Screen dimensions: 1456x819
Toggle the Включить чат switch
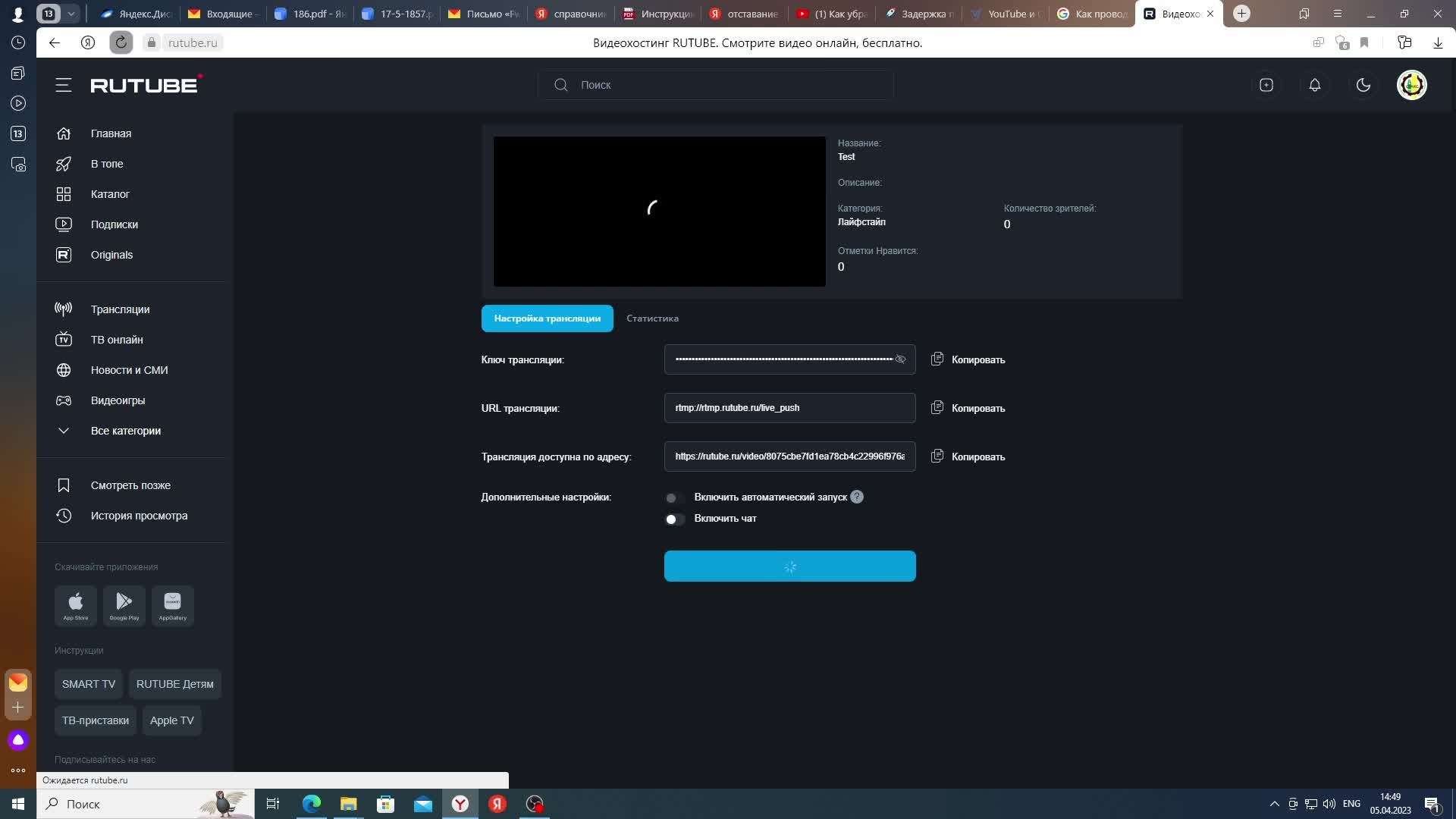pos(674,519)
